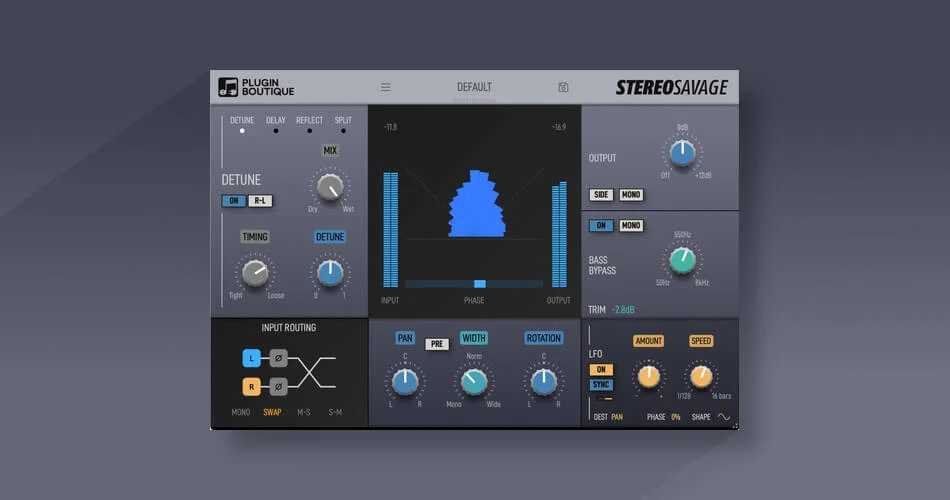950x500 pixels.
Task: Click the WIDTH label button
Action: click(474, 338)
